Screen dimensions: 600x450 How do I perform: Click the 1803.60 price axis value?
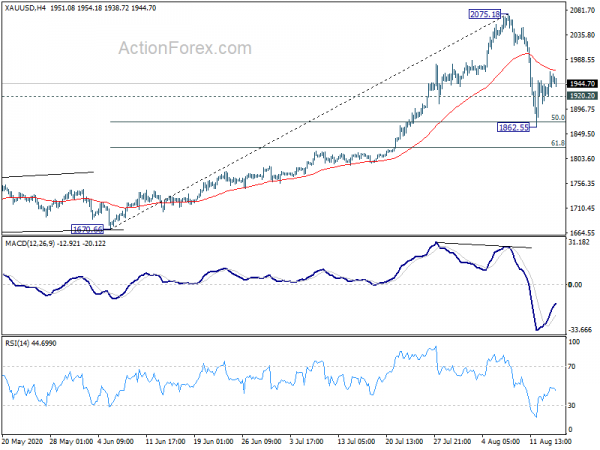(x=582, y=158)
